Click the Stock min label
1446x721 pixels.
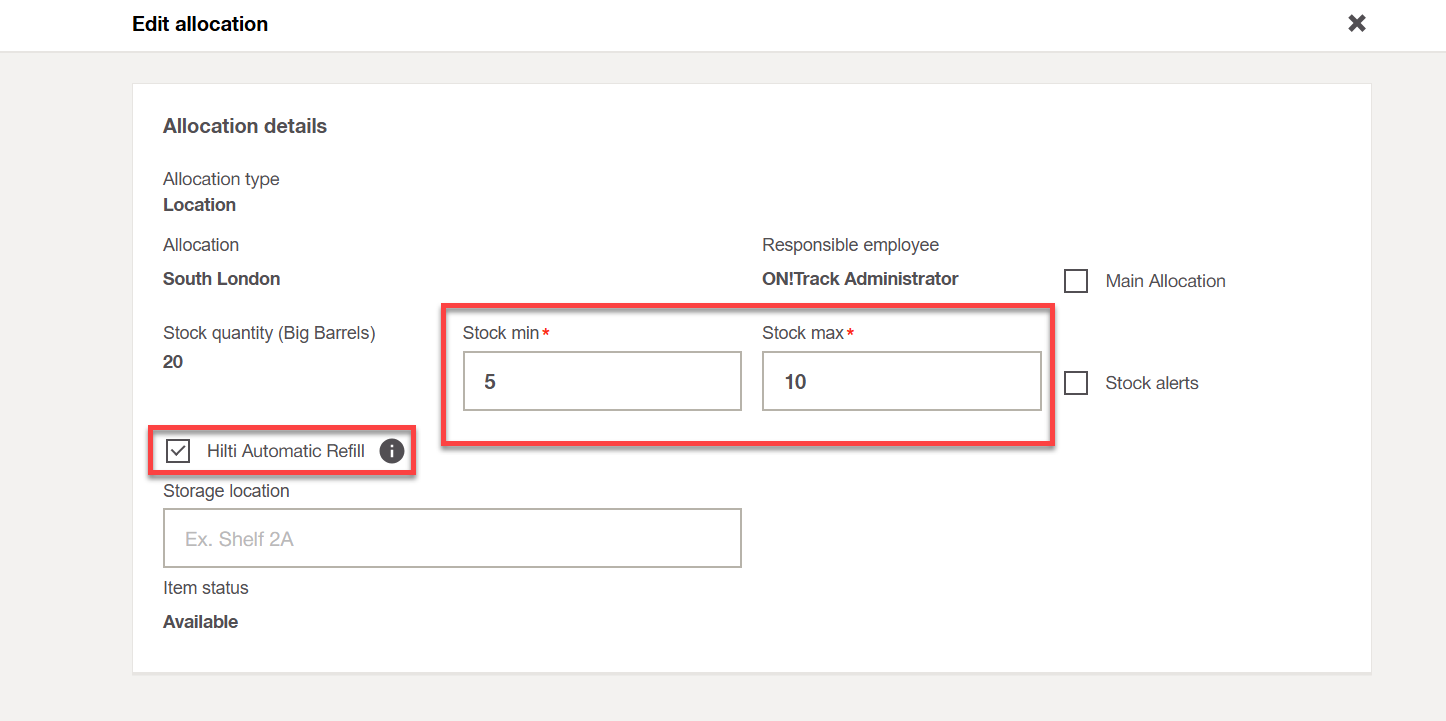click(x=501, y=333)
